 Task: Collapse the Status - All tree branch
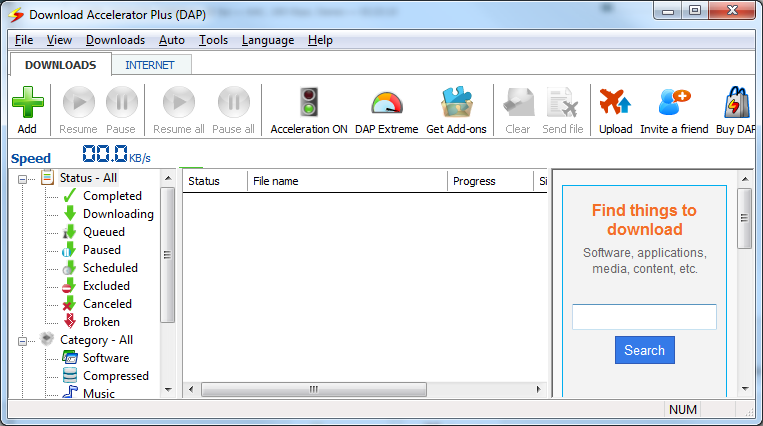click(x=22, y=179)
